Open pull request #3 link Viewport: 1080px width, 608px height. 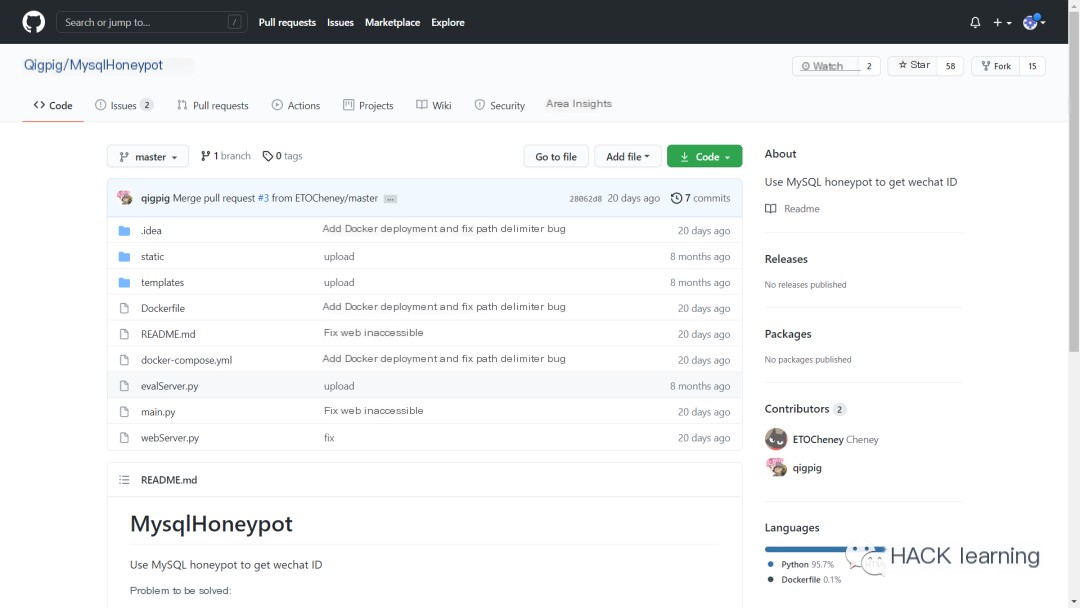tap(263, 198)
